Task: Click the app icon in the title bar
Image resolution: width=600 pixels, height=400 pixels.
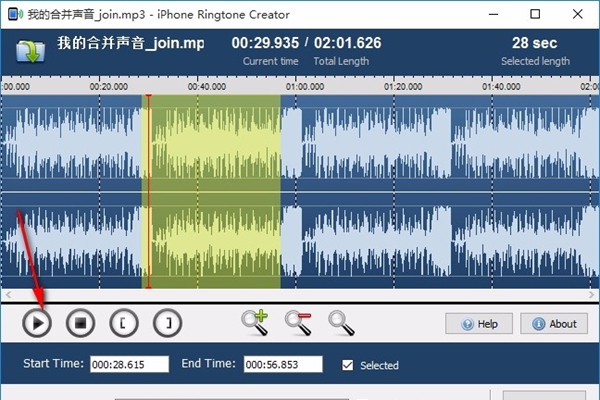Action: 15,14
